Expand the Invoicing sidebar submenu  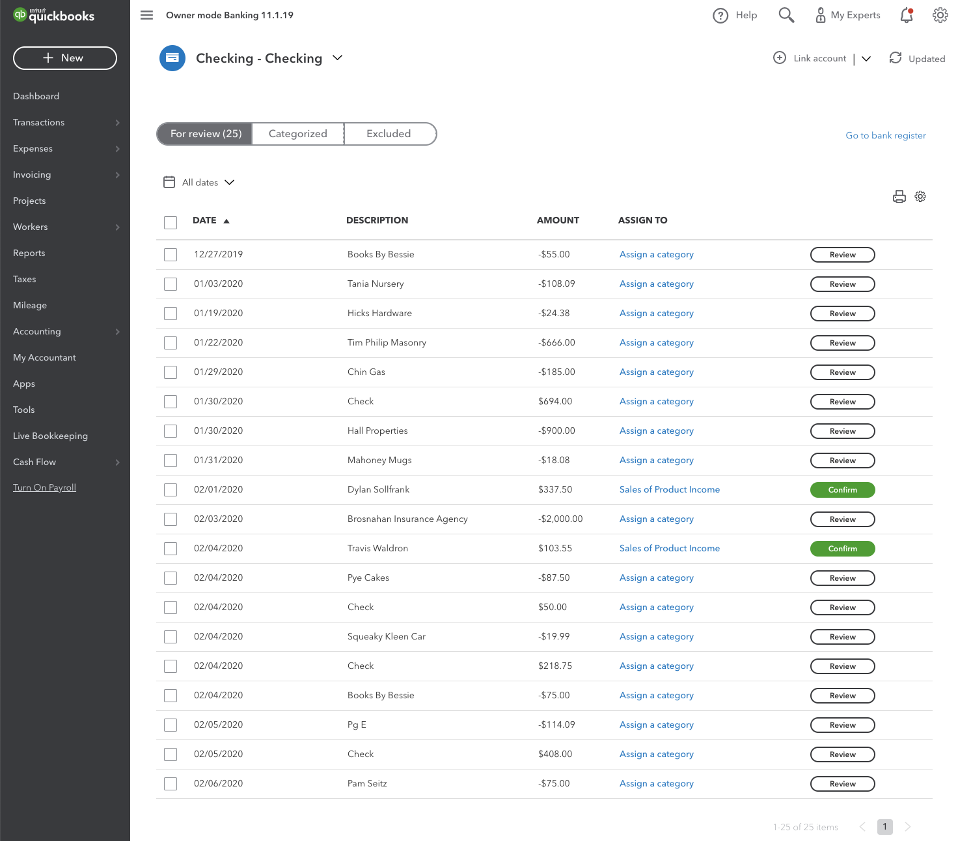coord(118,175)
